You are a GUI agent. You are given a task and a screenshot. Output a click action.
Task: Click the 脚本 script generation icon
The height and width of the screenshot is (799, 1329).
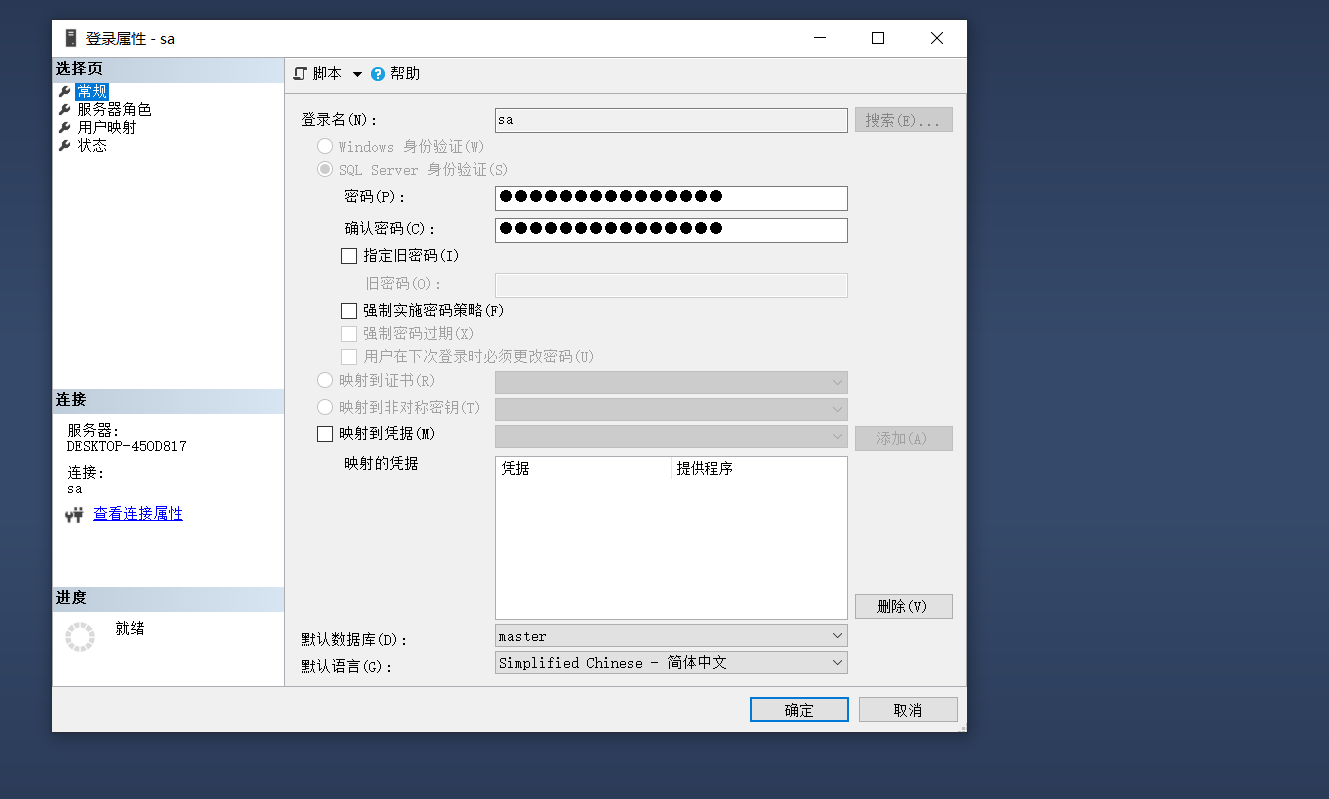(299, 73)
